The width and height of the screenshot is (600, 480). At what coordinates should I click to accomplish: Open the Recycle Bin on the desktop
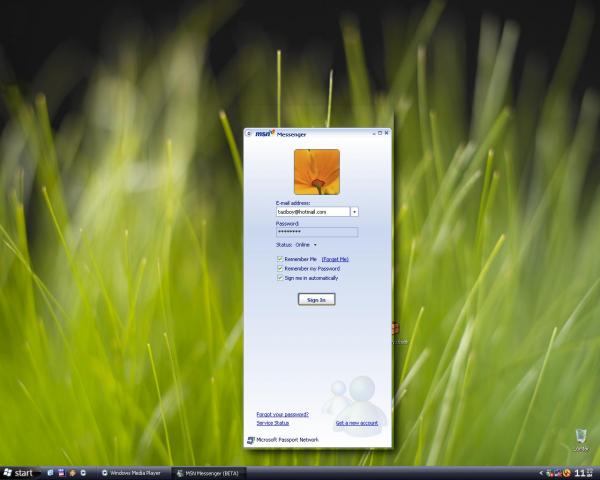(581, 439)
